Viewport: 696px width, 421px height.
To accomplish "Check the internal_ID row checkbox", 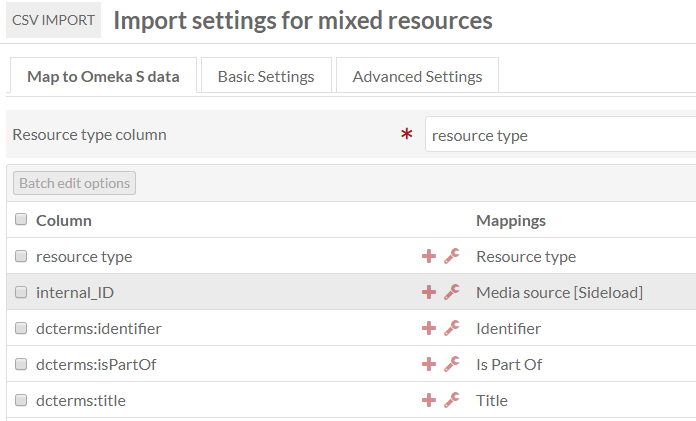I will [x=21, y=292].
